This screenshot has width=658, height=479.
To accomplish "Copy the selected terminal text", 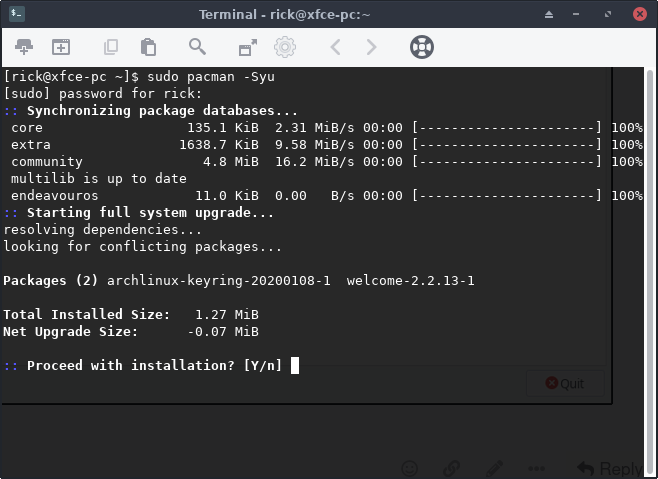I will 111,47.
